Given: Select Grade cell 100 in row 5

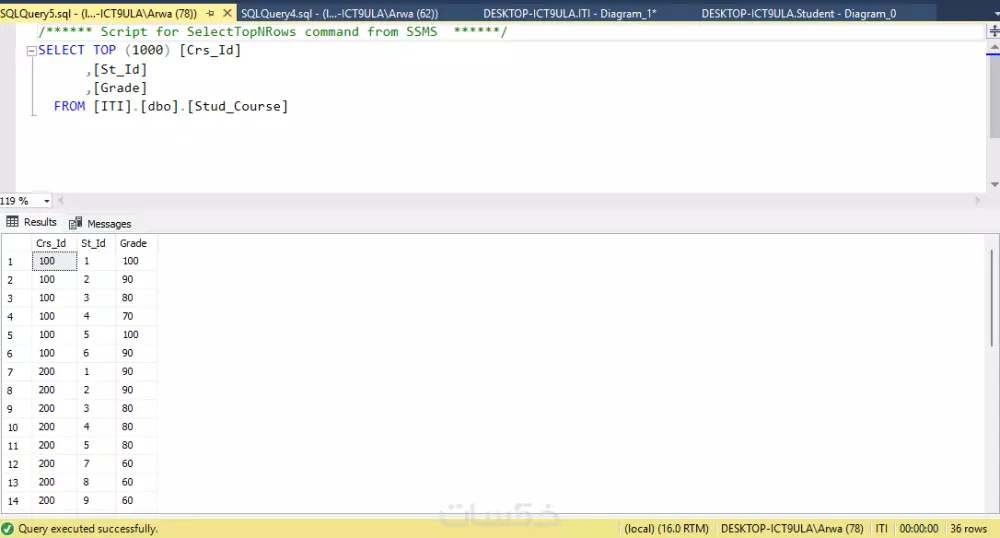Looking at the screenshot, I should coord(136,335).
